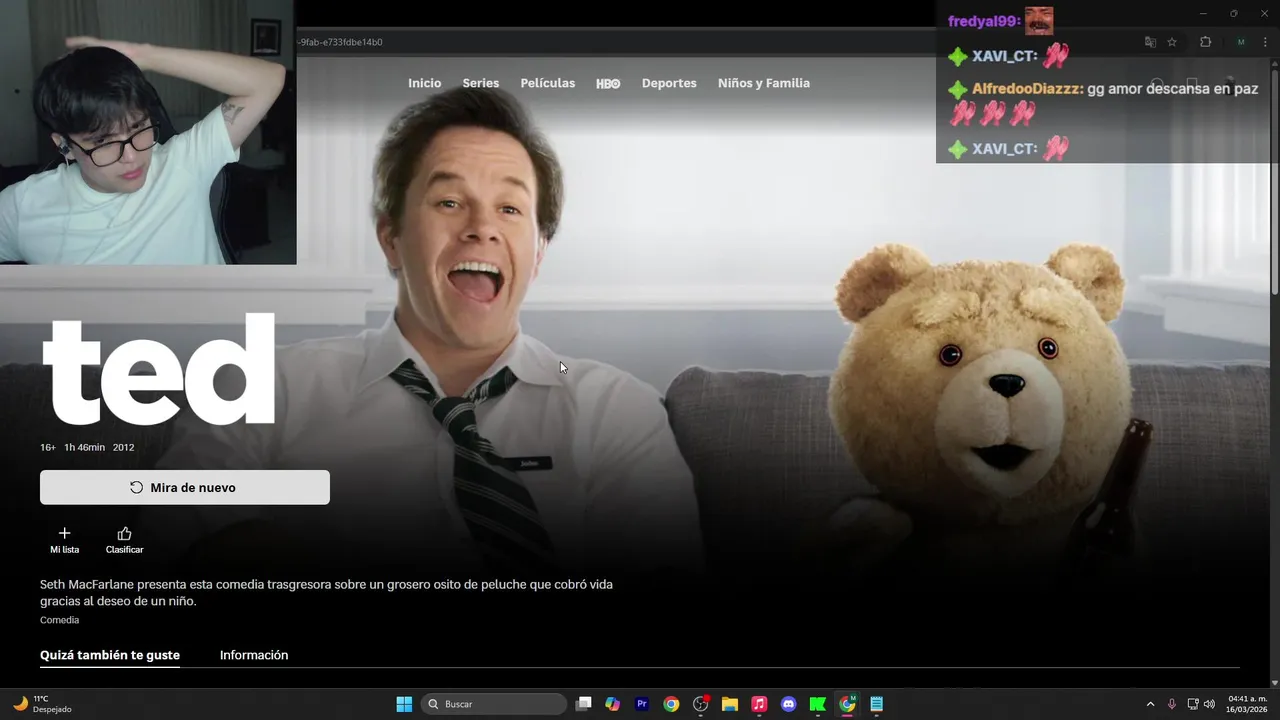Click the Mira de nuevo replay button
This screenshot has height=720, width=1280.
pos(185,487)
